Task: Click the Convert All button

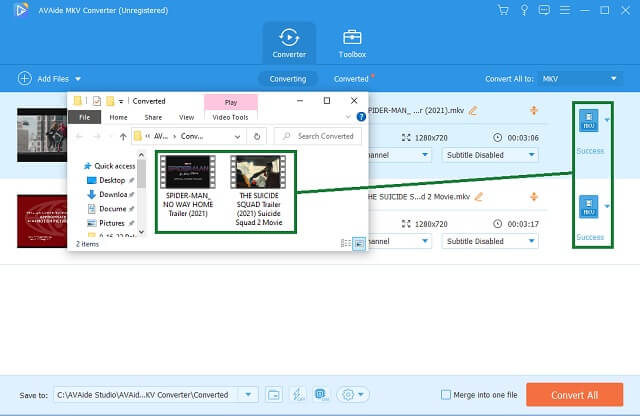Action: [x=574, y=395]
